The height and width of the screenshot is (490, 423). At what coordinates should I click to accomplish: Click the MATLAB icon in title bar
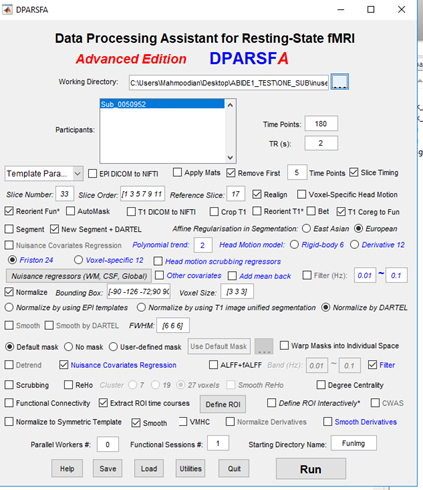tap(7, 10)
